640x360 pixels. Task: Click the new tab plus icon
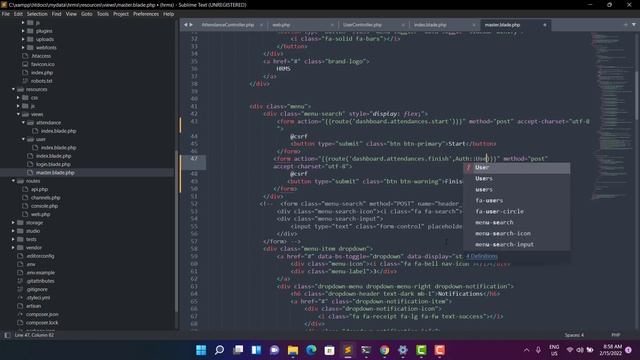pos(625,25)
